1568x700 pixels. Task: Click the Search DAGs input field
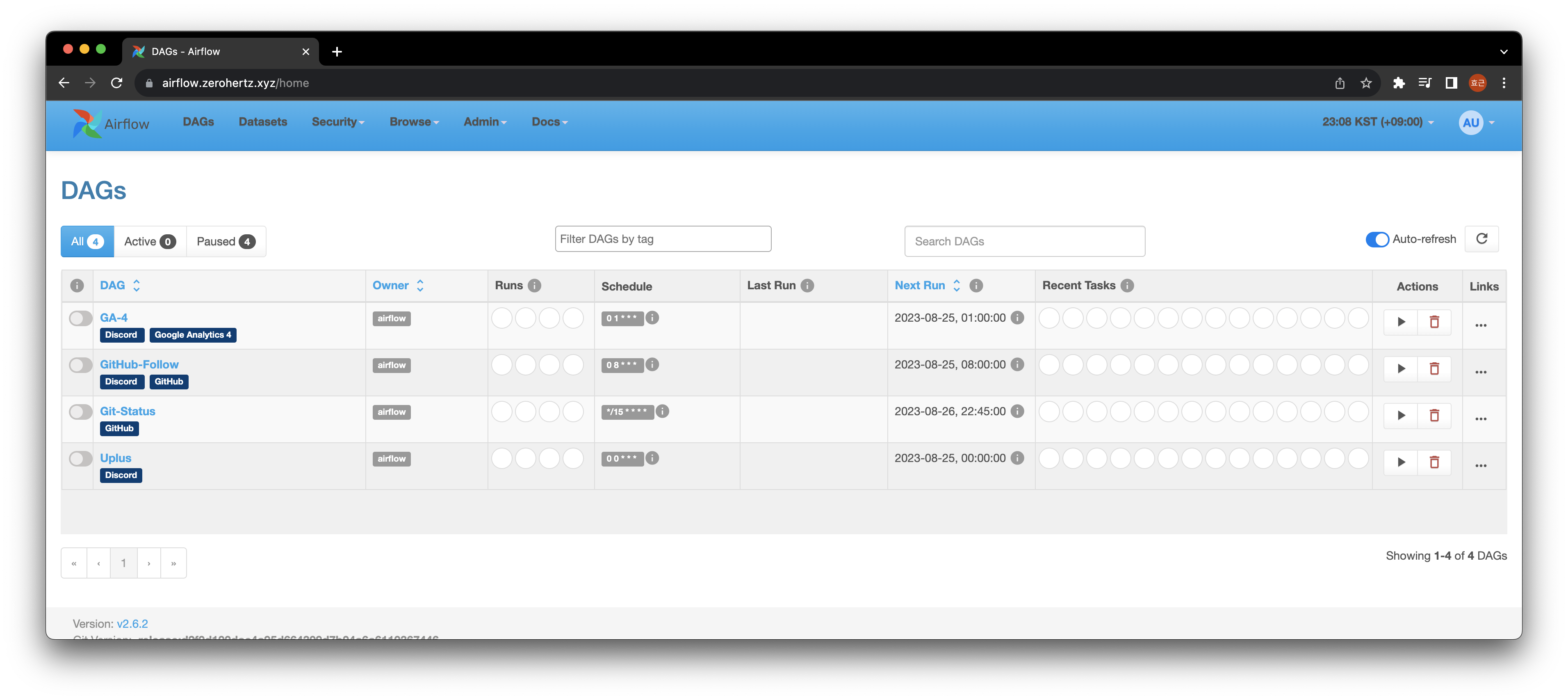coord(1025,240)
